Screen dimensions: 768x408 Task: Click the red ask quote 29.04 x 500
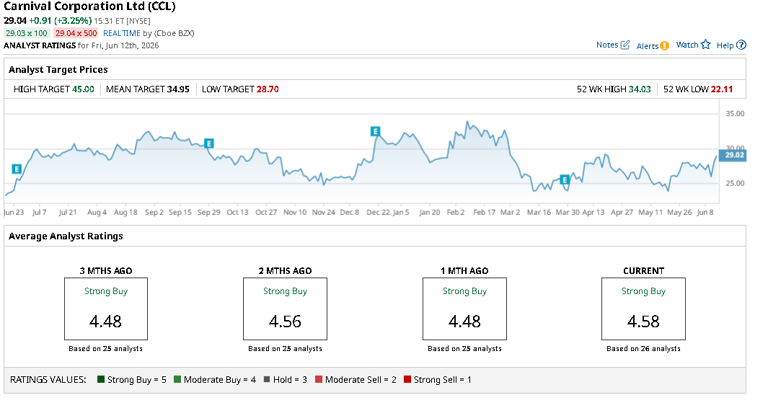pyautogui.click(x=76, y=33)
